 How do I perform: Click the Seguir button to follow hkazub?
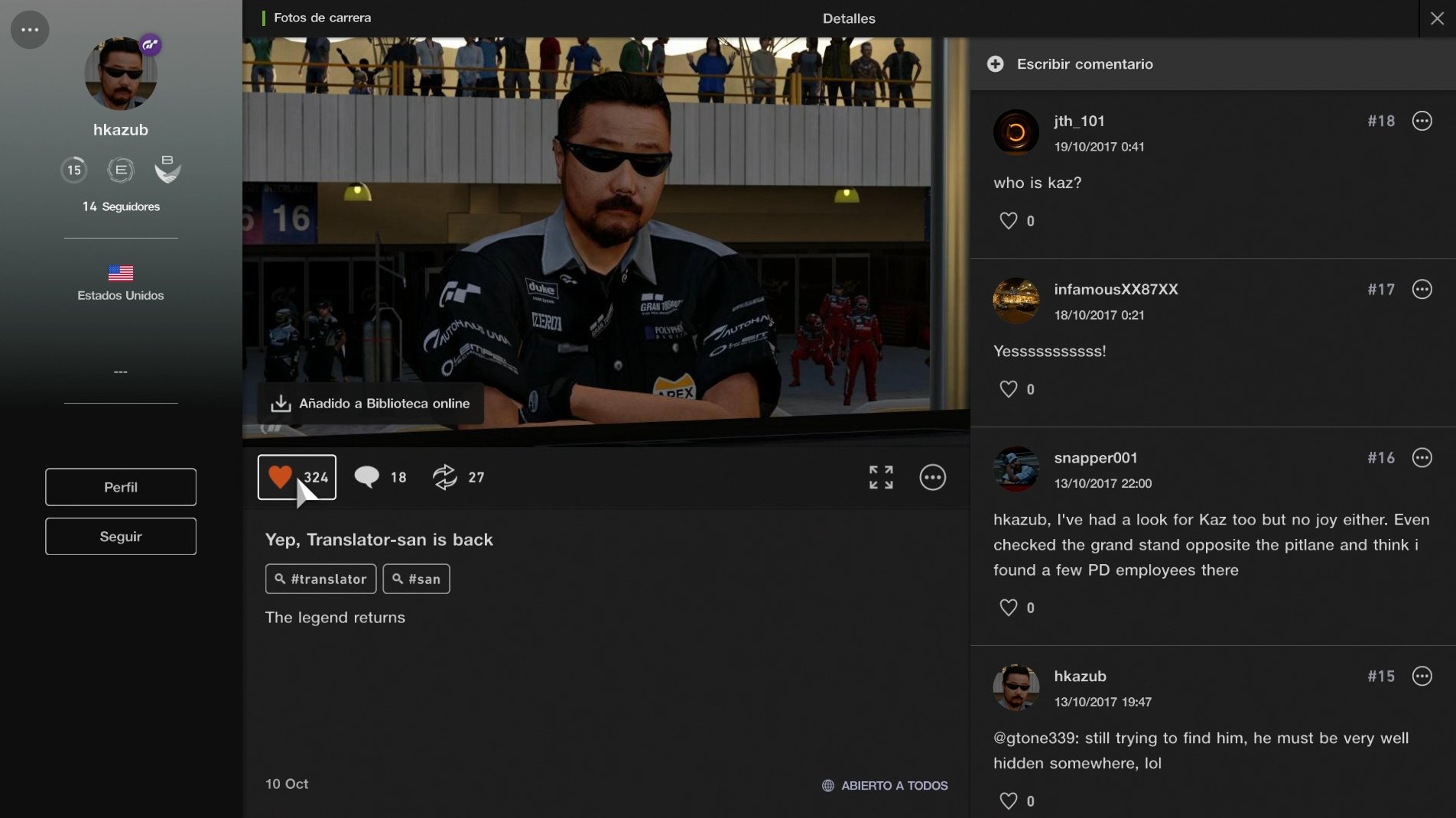click(x=120, y=536)
